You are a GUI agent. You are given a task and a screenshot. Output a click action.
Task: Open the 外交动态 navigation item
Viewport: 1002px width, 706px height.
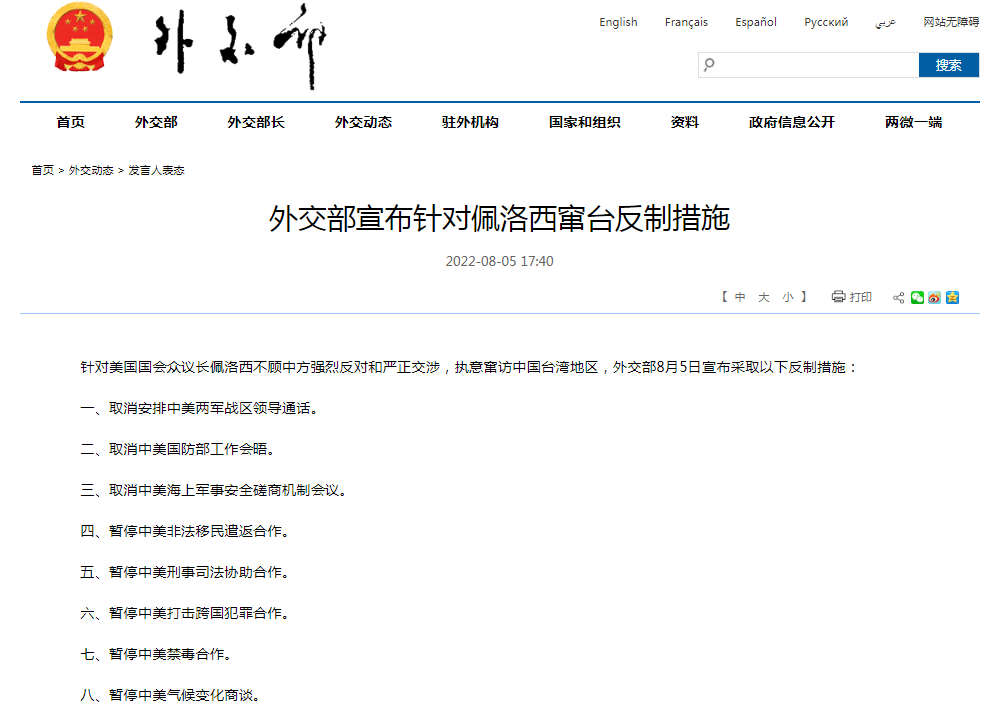363,122
